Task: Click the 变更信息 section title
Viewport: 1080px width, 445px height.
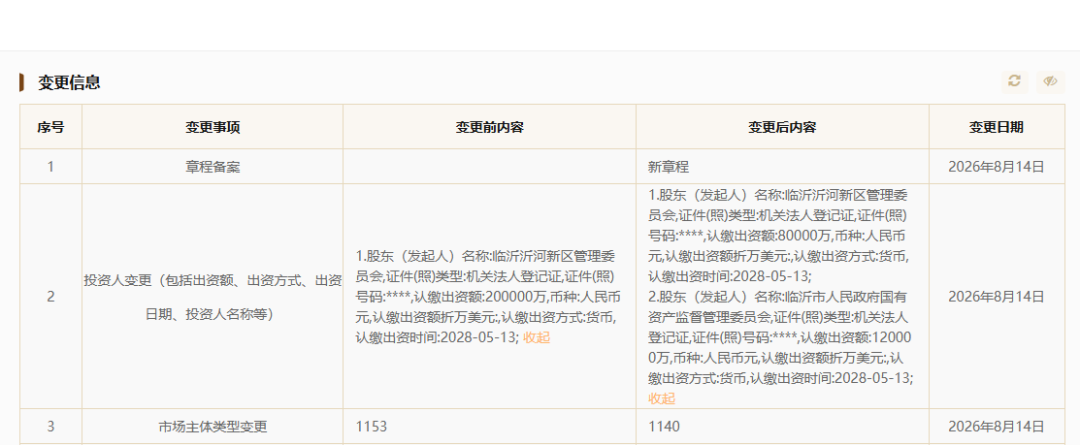Action: click(x=69, y=83)
